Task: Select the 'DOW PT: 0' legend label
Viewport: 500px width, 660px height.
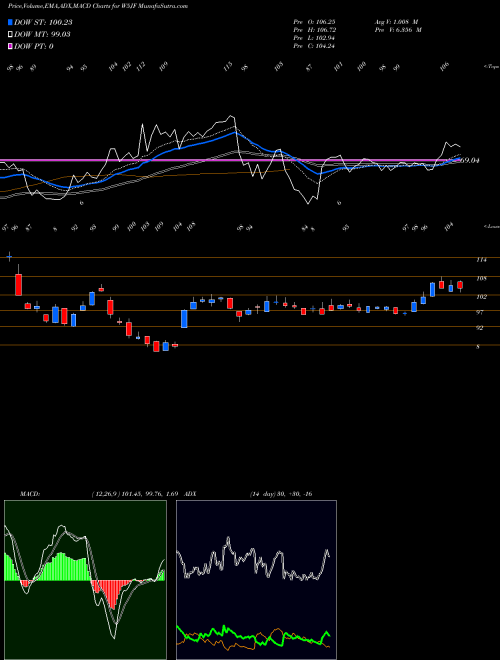Action: (34, 46)
